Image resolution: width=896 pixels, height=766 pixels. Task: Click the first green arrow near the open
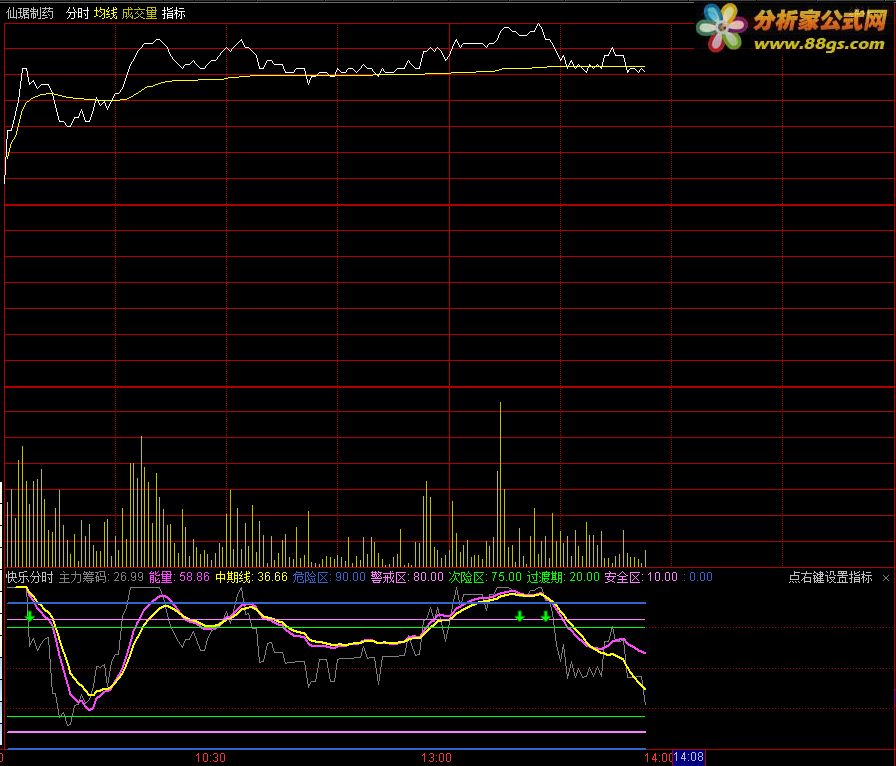(x=30, y=616)
